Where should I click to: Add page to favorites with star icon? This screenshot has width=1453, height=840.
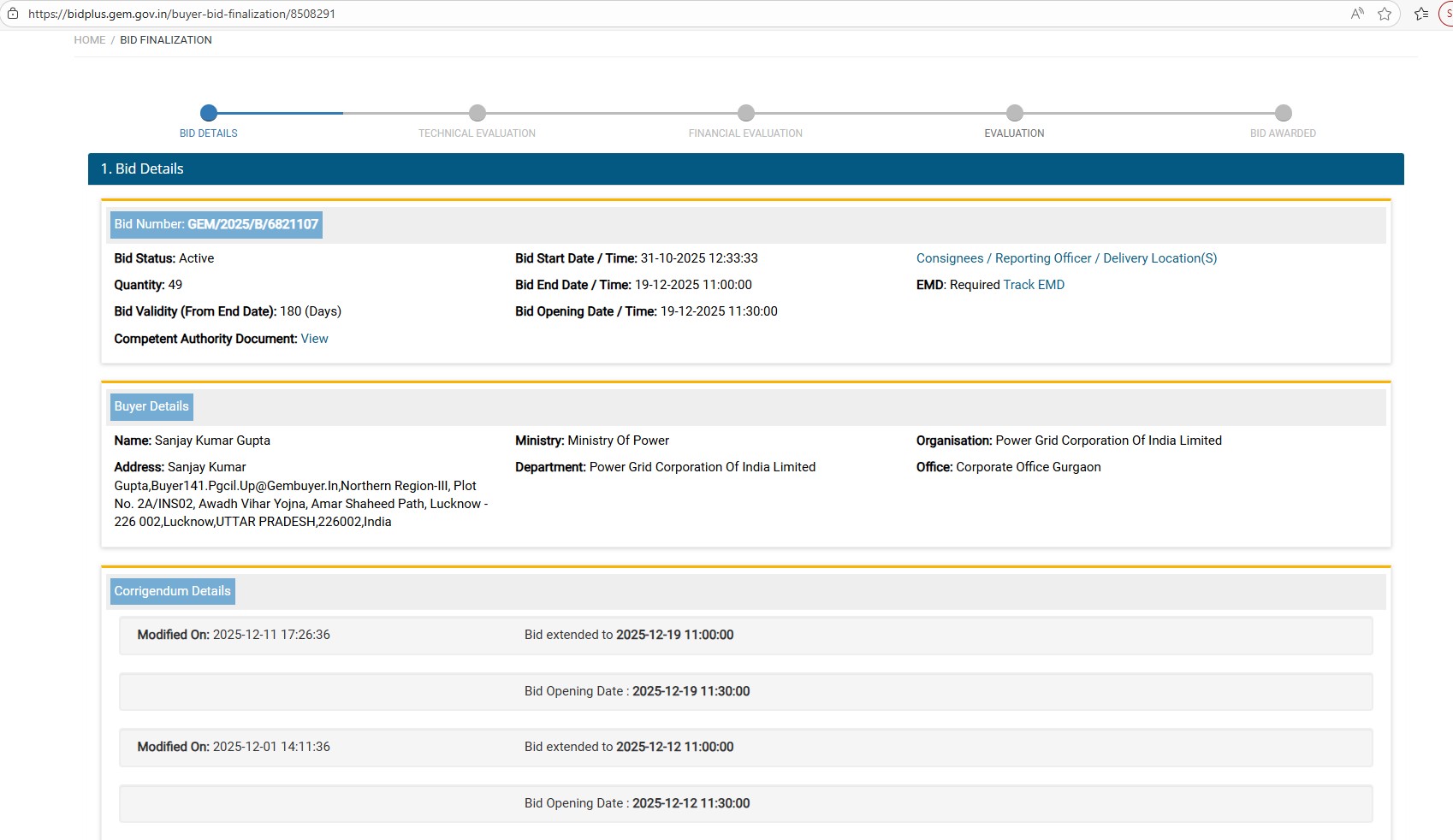(x=1385, y=14)
